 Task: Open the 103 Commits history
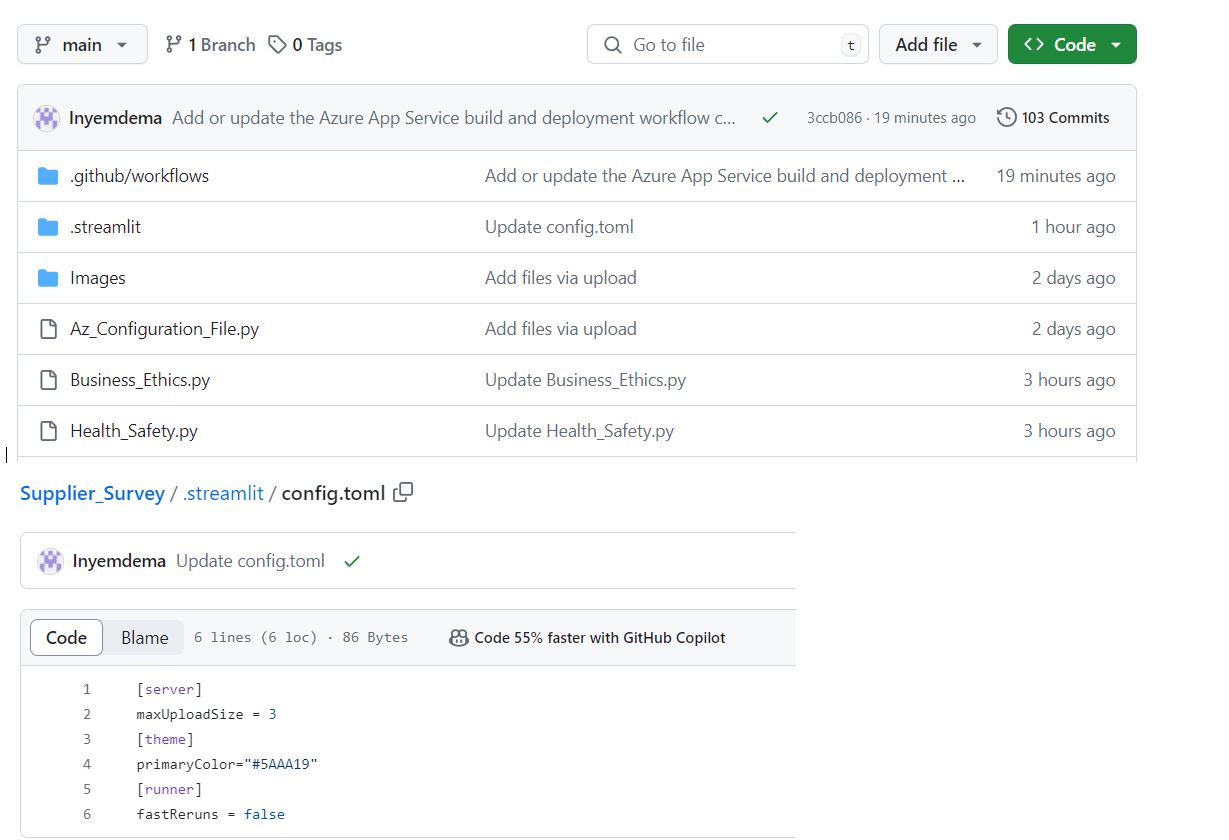click(x=1053, y=118)
